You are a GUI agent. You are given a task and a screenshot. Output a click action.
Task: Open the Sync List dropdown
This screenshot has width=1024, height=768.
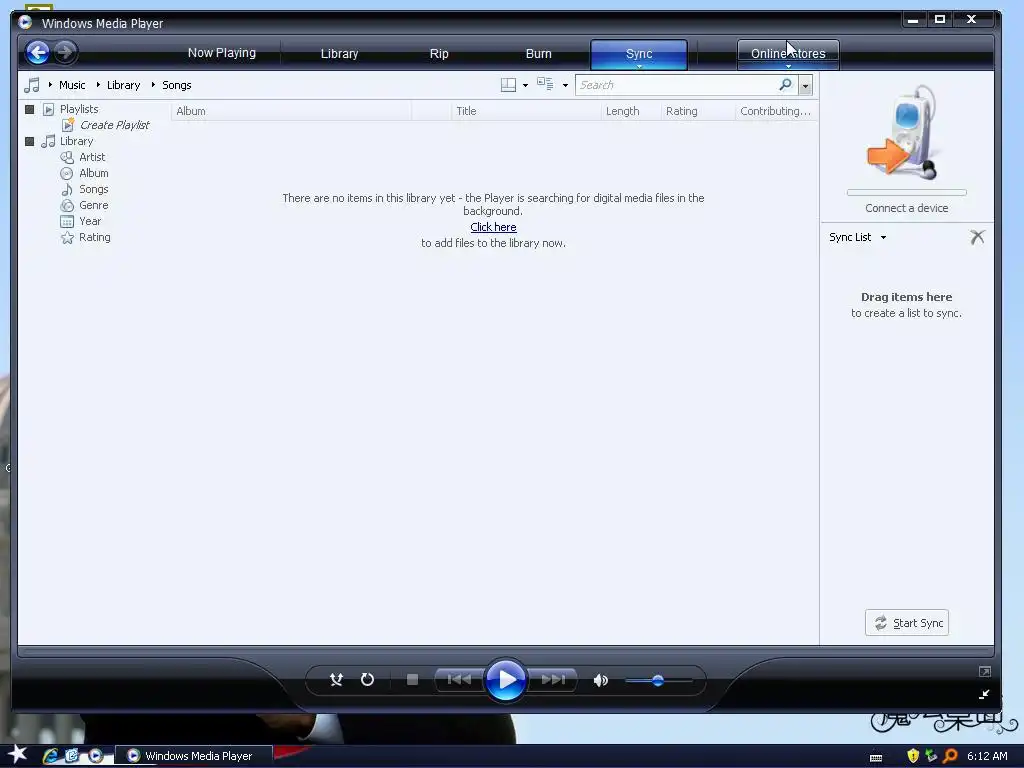click(857, 237)
